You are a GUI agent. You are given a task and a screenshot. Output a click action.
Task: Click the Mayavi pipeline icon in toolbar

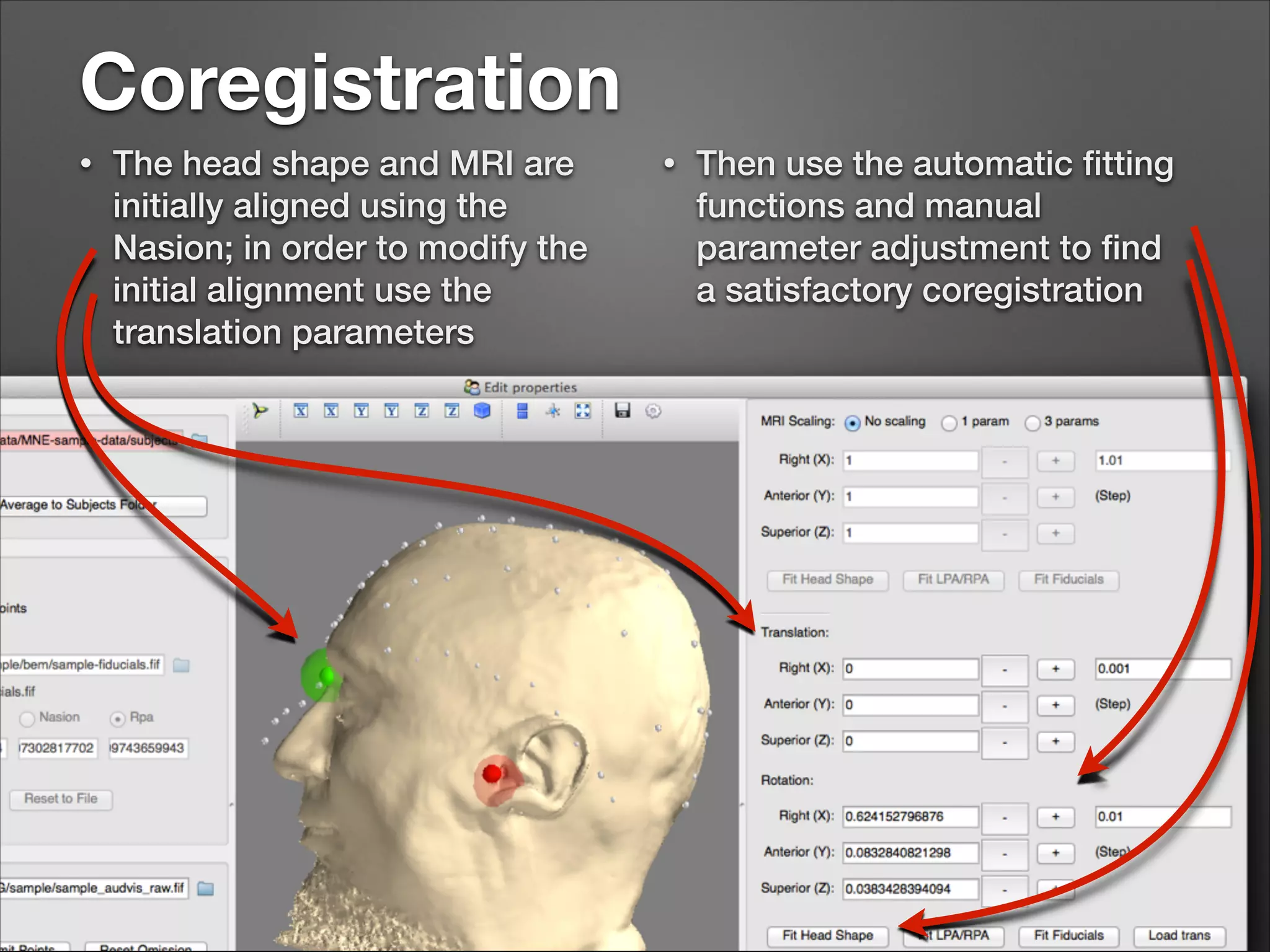pos(260,411)
